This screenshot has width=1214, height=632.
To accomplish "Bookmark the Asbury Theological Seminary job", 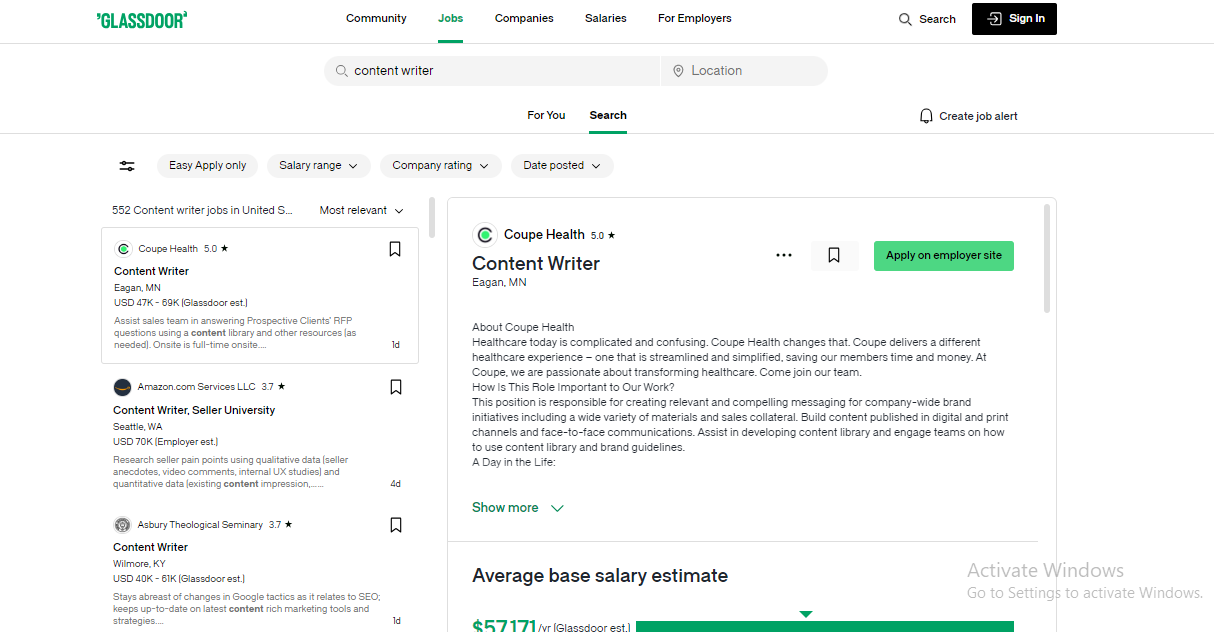I will click(x=396, y=525).
